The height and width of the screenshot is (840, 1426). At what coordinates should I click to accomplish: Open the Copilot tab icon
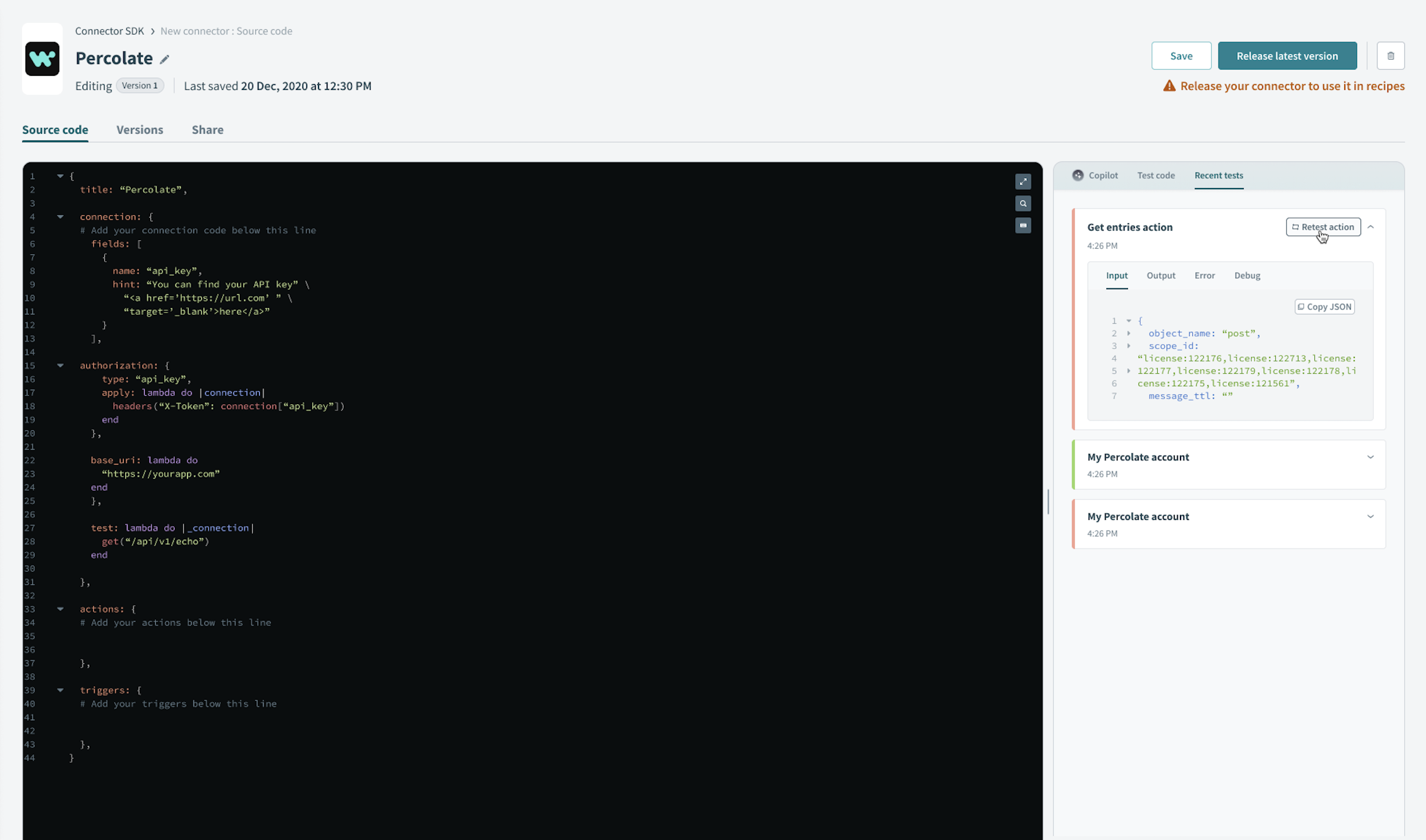coord(1078,175)
